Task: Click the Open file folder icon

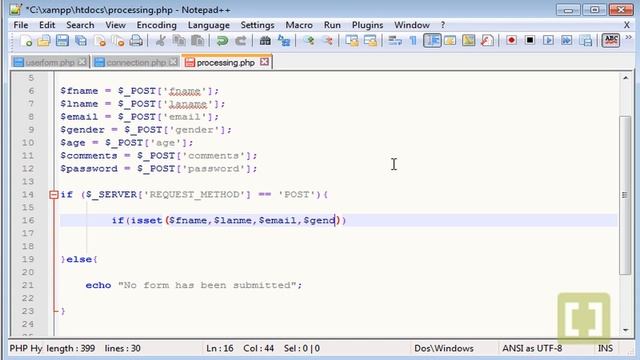Action: click(x=44, y=41)
